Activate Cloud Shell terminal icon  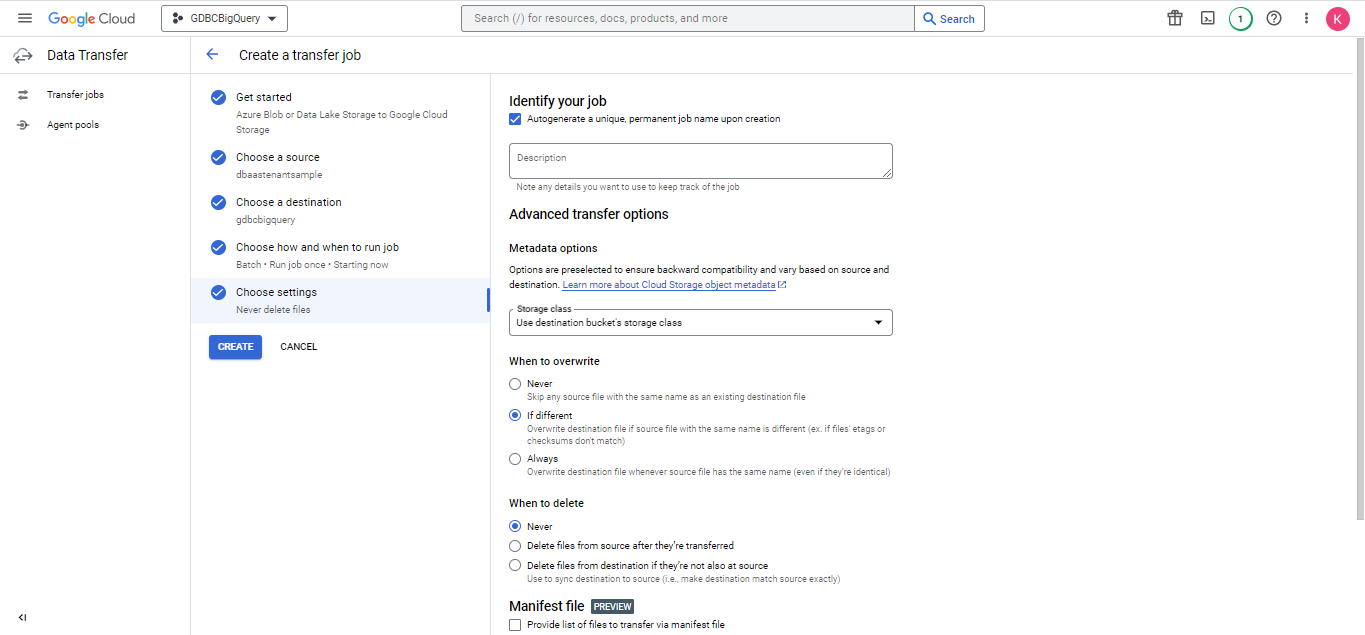point(1208,18)
